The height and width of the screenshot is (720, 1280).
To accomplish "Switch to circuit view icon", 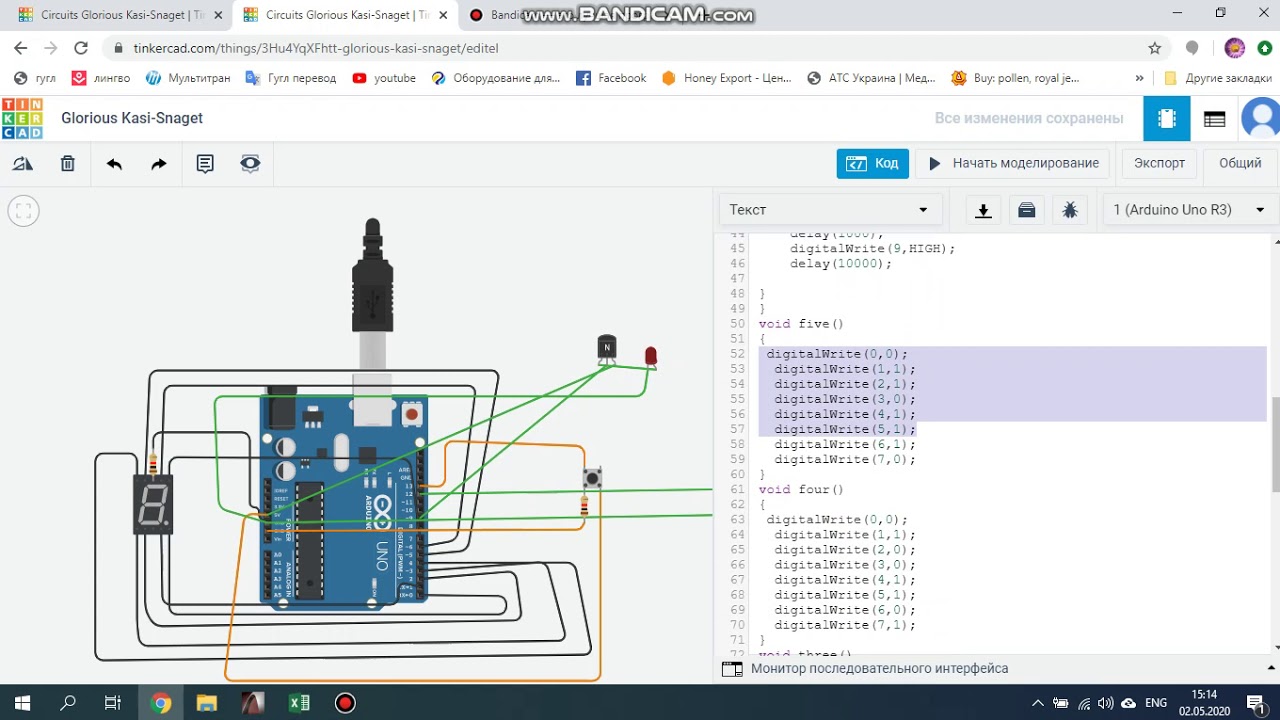I will click(x=1167, y=118).
